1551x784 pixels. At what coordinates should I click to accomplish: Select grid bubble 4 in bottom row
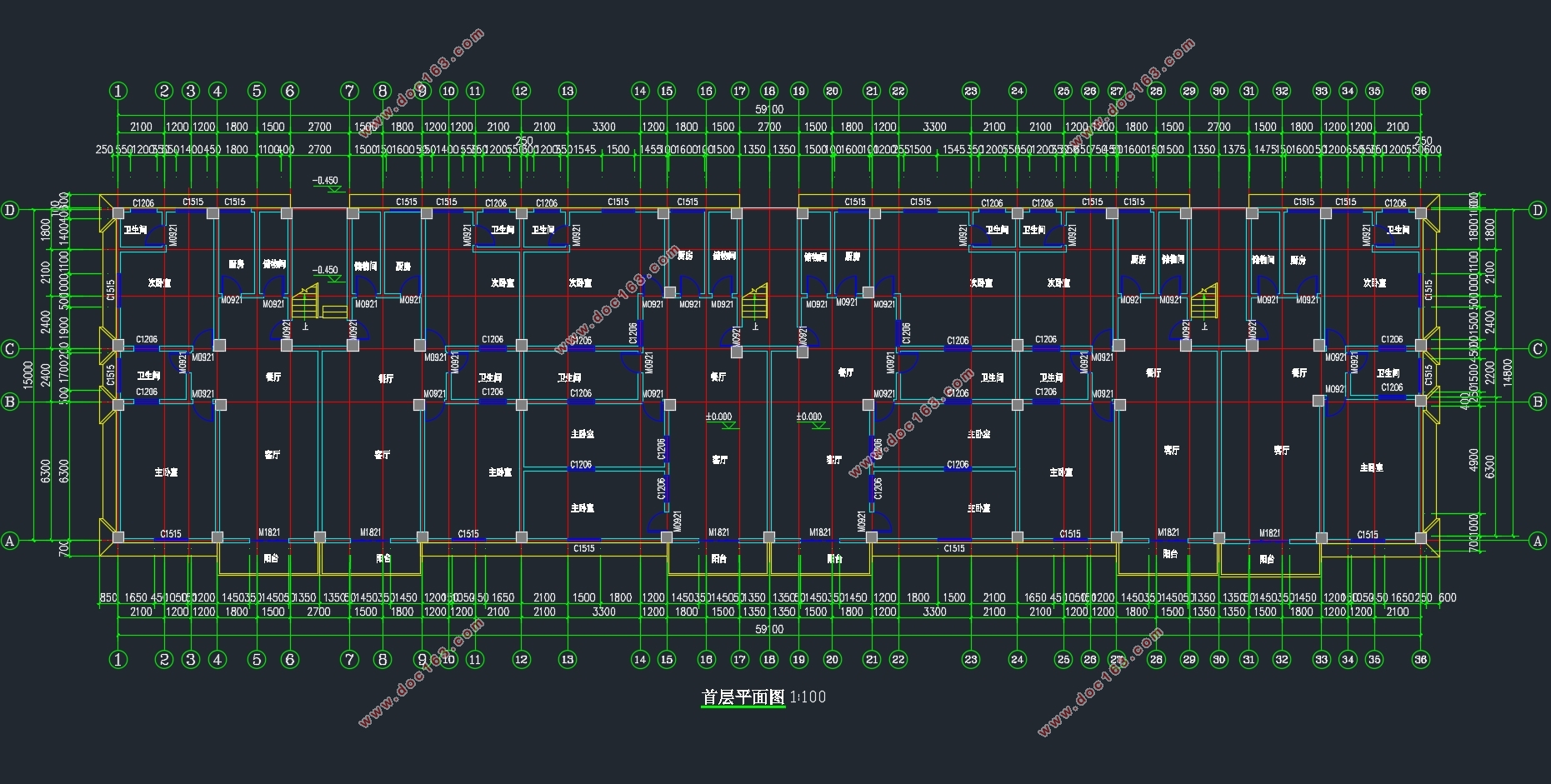[x=218, y=660]
